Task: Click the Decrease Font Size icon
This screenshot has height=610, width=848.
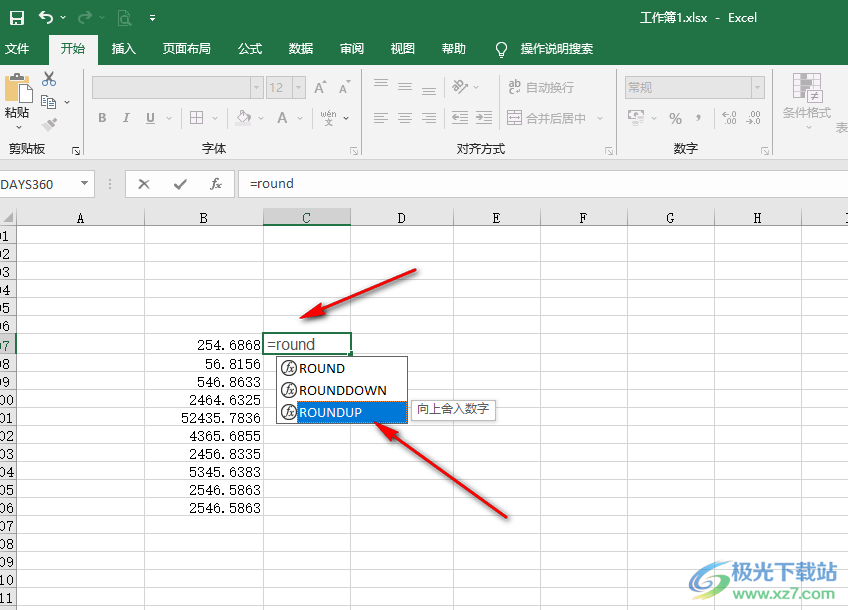Action: (x=344, y=88)
